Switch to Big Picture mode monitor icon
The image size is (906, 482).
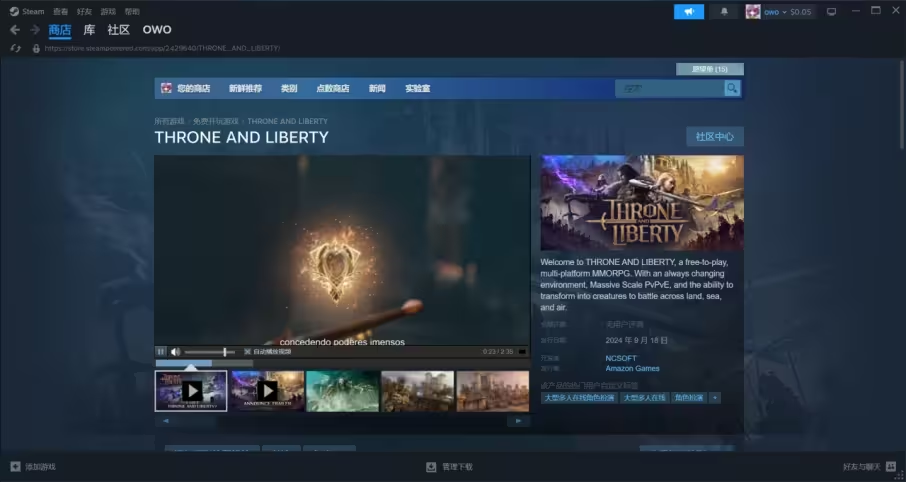point(831,12)
